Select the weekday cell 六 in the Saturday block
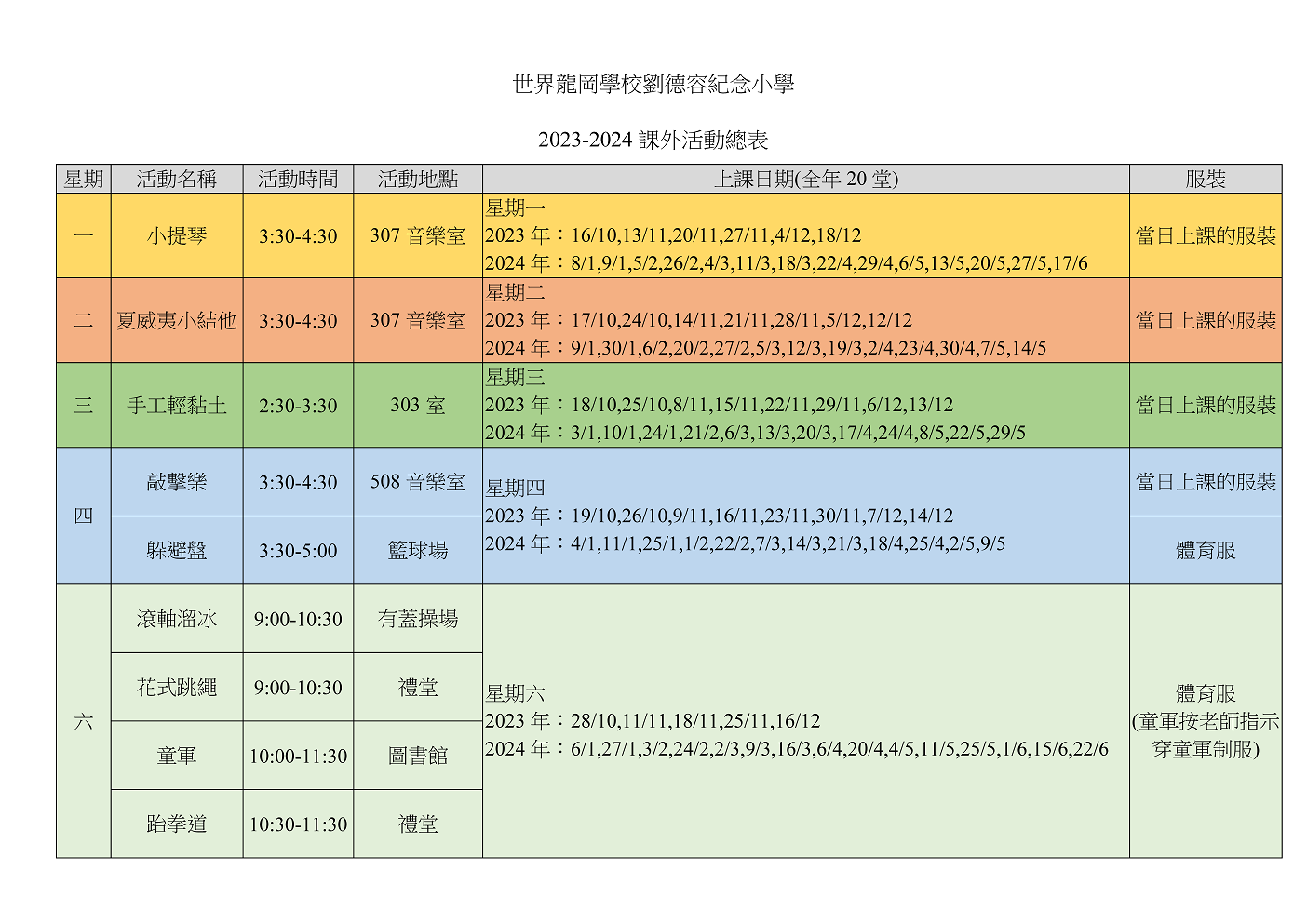The width and height of the screenshot is (1307, 924). pos(84,721)
